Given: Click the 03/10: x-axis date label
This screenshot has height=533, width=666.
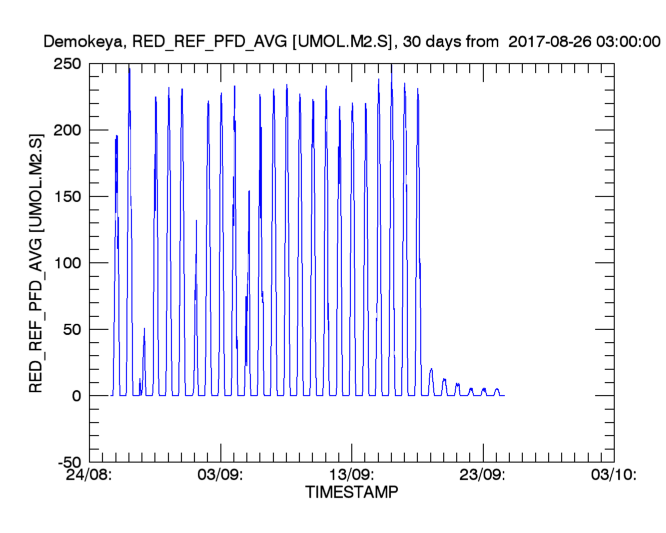Looking at the screenshot, I should tap(613, 476).
